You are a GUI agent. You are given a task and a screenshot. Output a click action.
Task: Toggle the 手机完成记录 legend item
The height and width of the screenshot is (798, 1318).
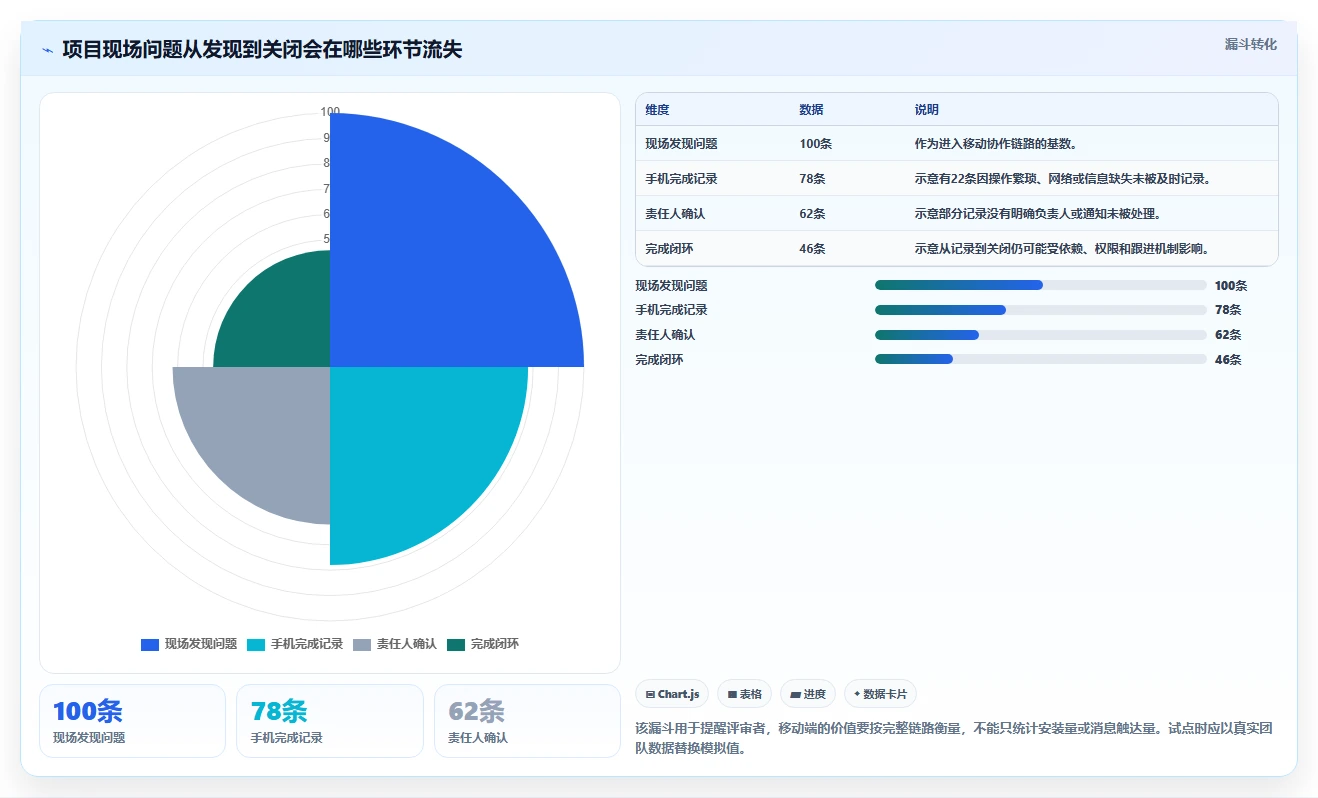[295, 644]
